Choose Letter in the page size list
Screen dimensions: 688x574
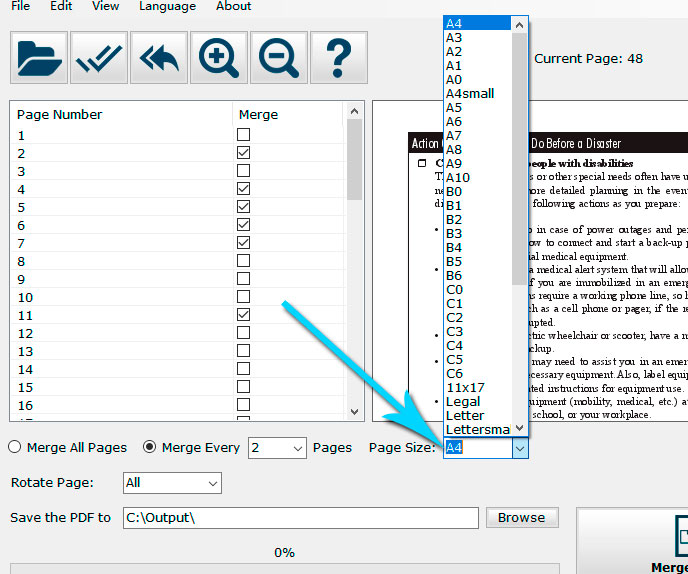pos(477,416)
